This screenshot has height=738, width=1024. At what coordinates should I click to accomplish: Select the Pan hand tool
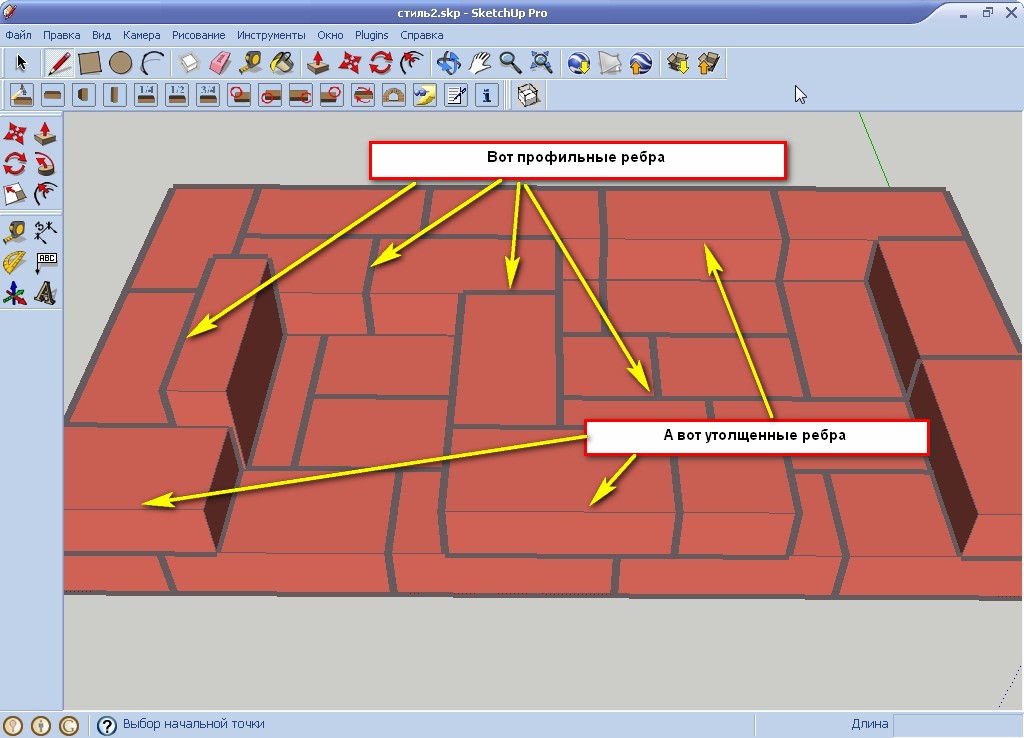(x=480, y=63)
